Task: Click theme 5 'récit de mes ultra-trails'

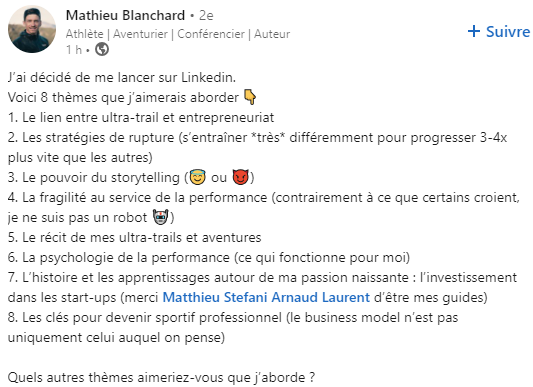Action: pyautogui.click(x=135, y=237)
